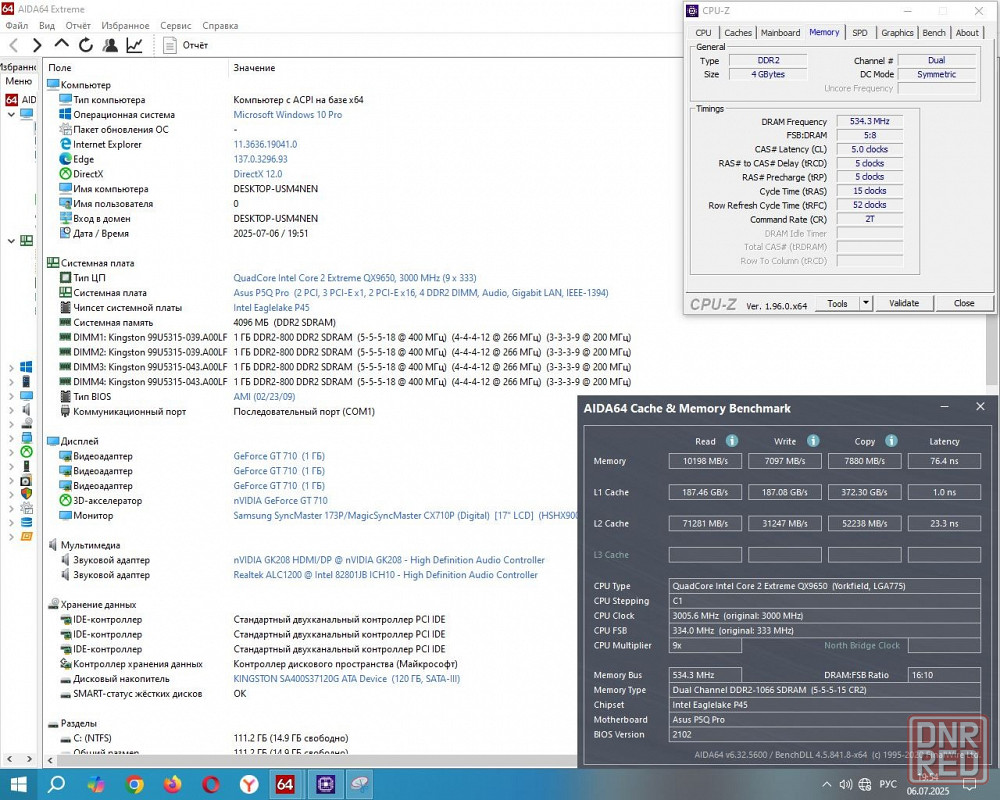
Task: Switch to Bench tab in CPU-Z
Action: tap(934, 33)
